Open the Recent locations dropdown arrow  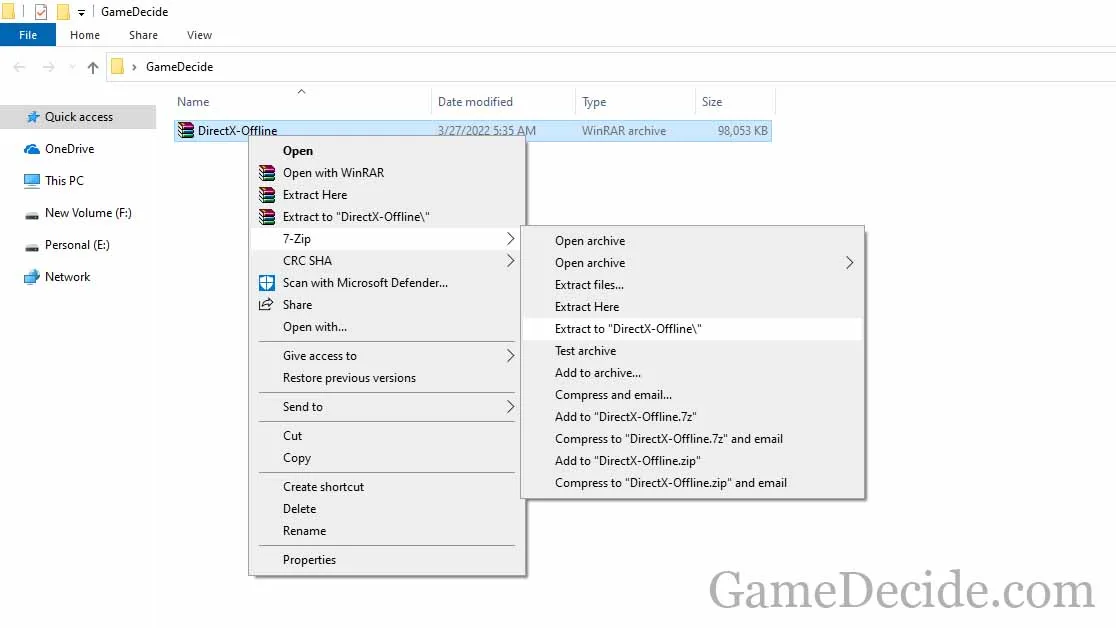point(72,67)
